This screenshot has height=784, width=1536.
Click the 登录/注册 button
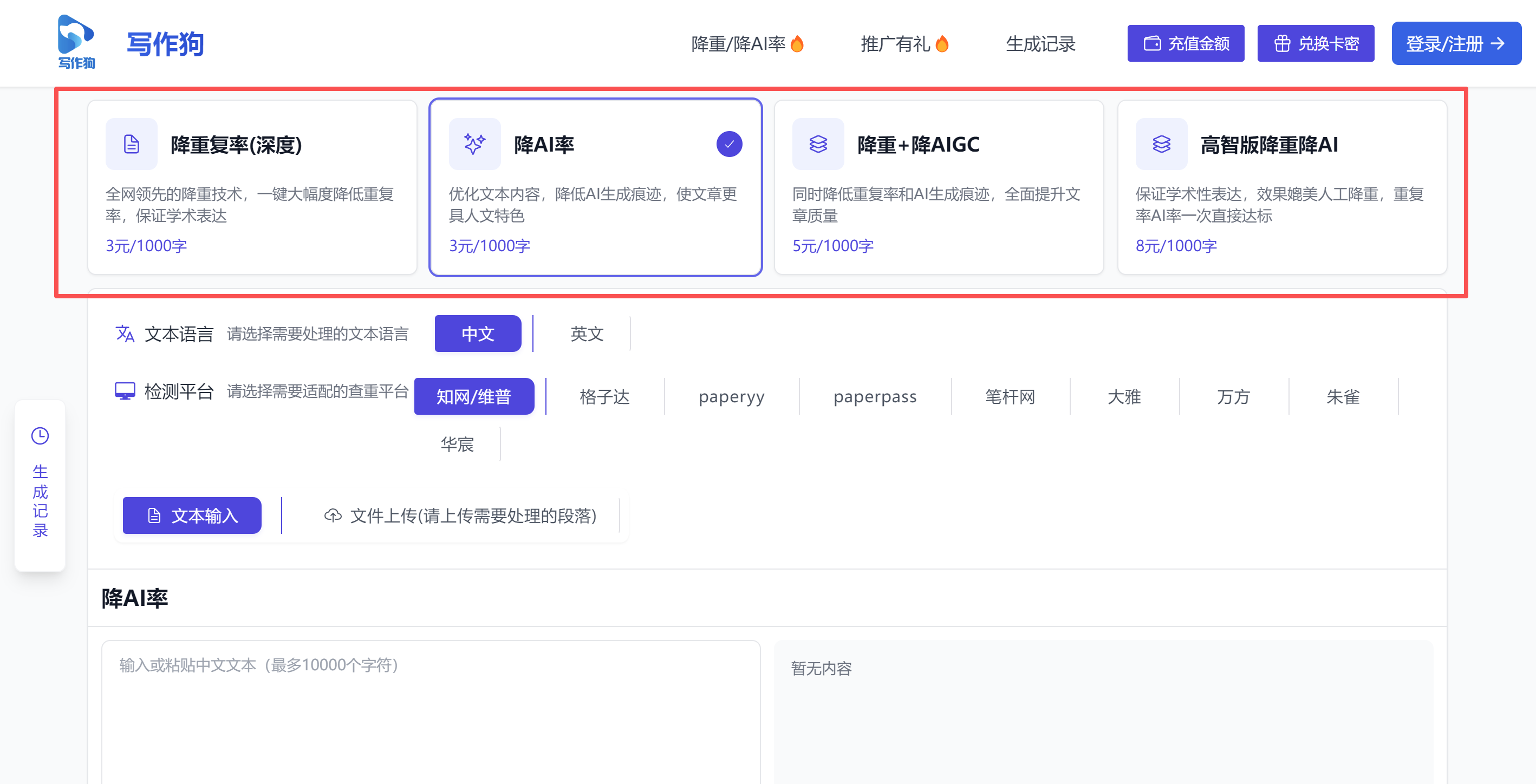1456,43
